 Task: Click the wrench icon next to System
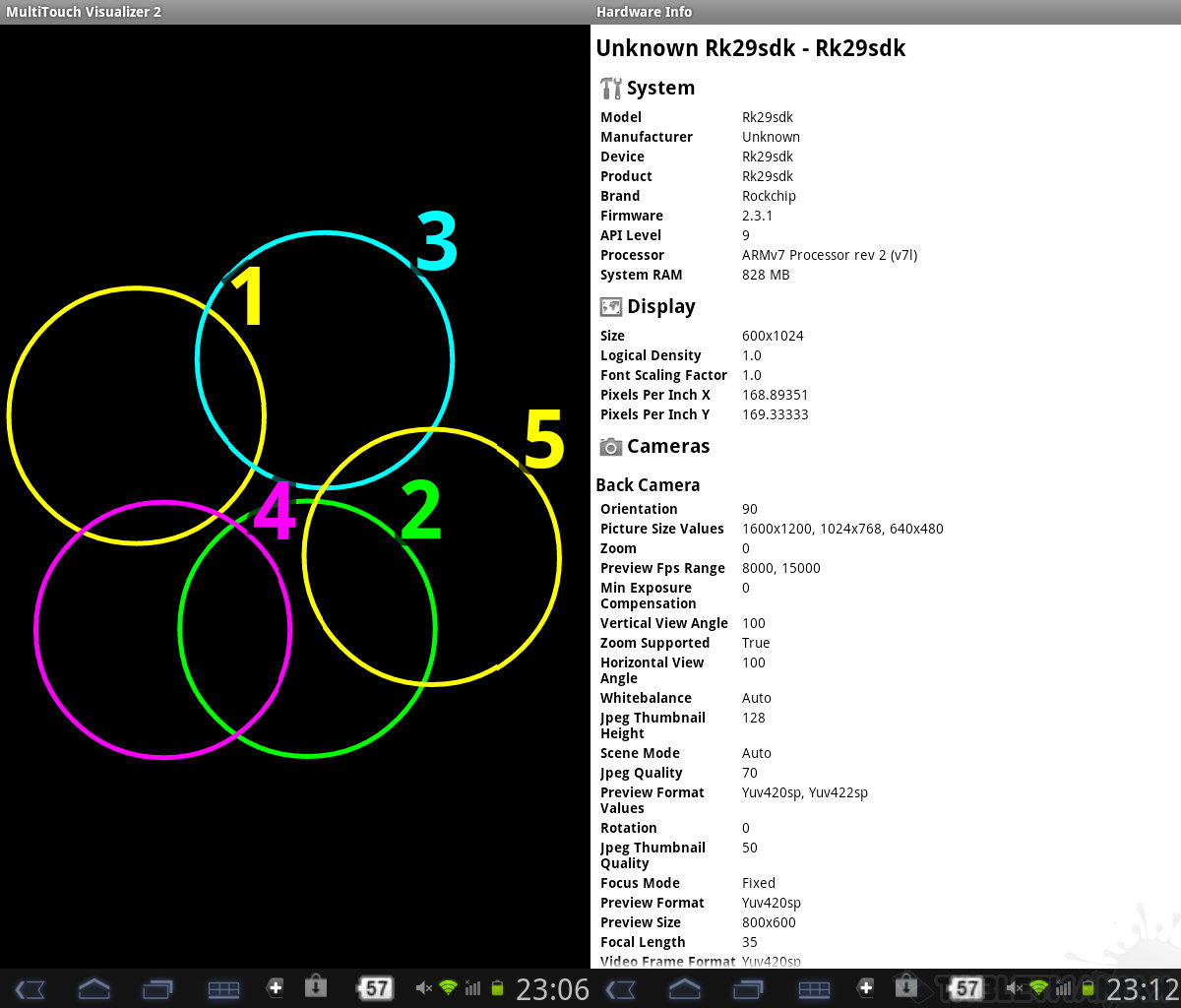pos(610,89)
